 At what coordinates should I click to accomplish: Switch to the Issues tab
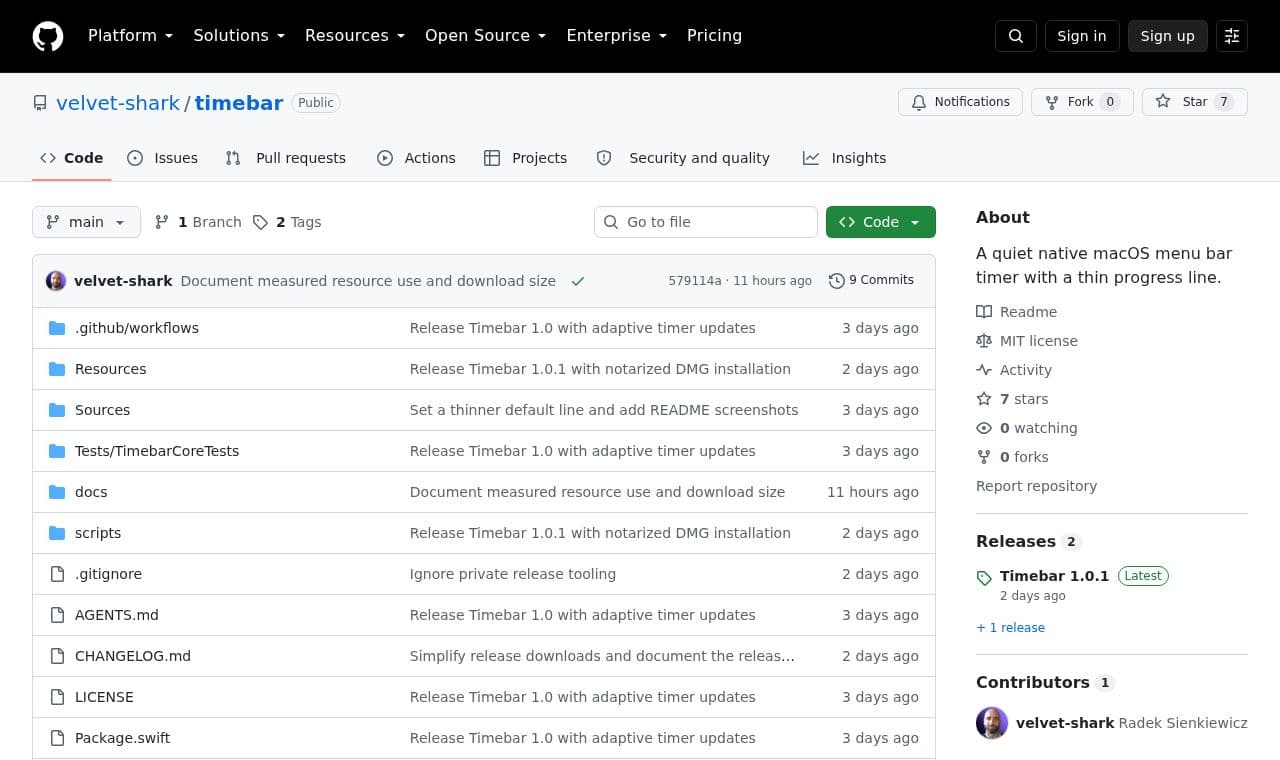click(x=163, y=158)
